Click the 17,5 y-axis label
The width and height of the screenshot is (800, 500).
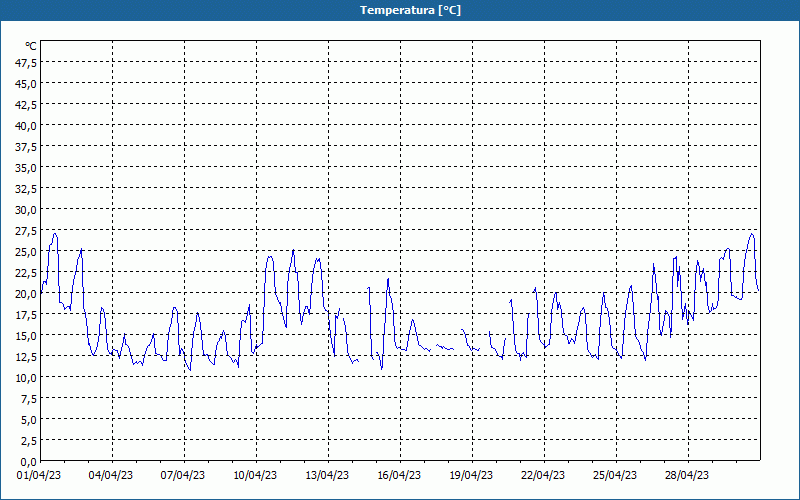tap(27, 315)
